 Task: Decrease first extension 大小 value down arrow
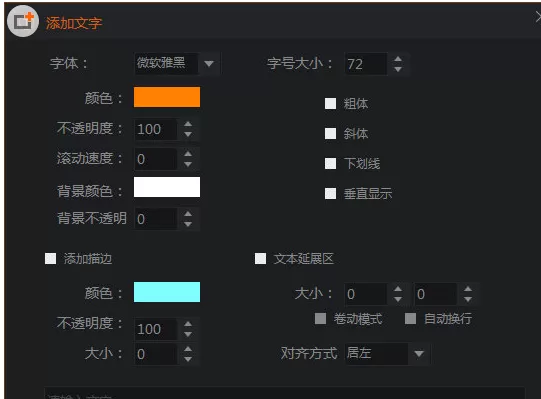coord(398,299)
